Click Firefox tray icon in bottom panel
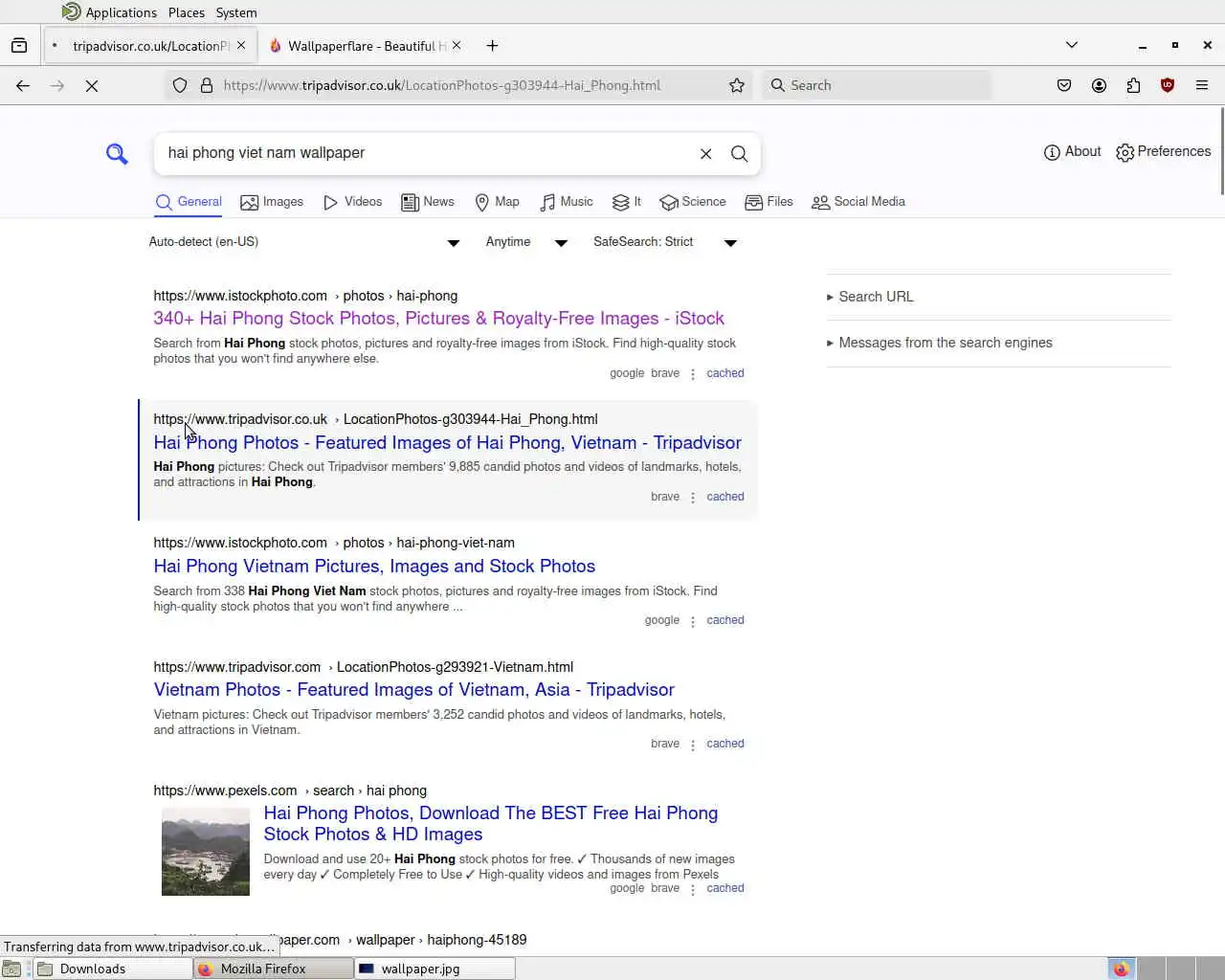Screen dimensions: 1225x980 pyautogui.click(x=1121, y=969)
